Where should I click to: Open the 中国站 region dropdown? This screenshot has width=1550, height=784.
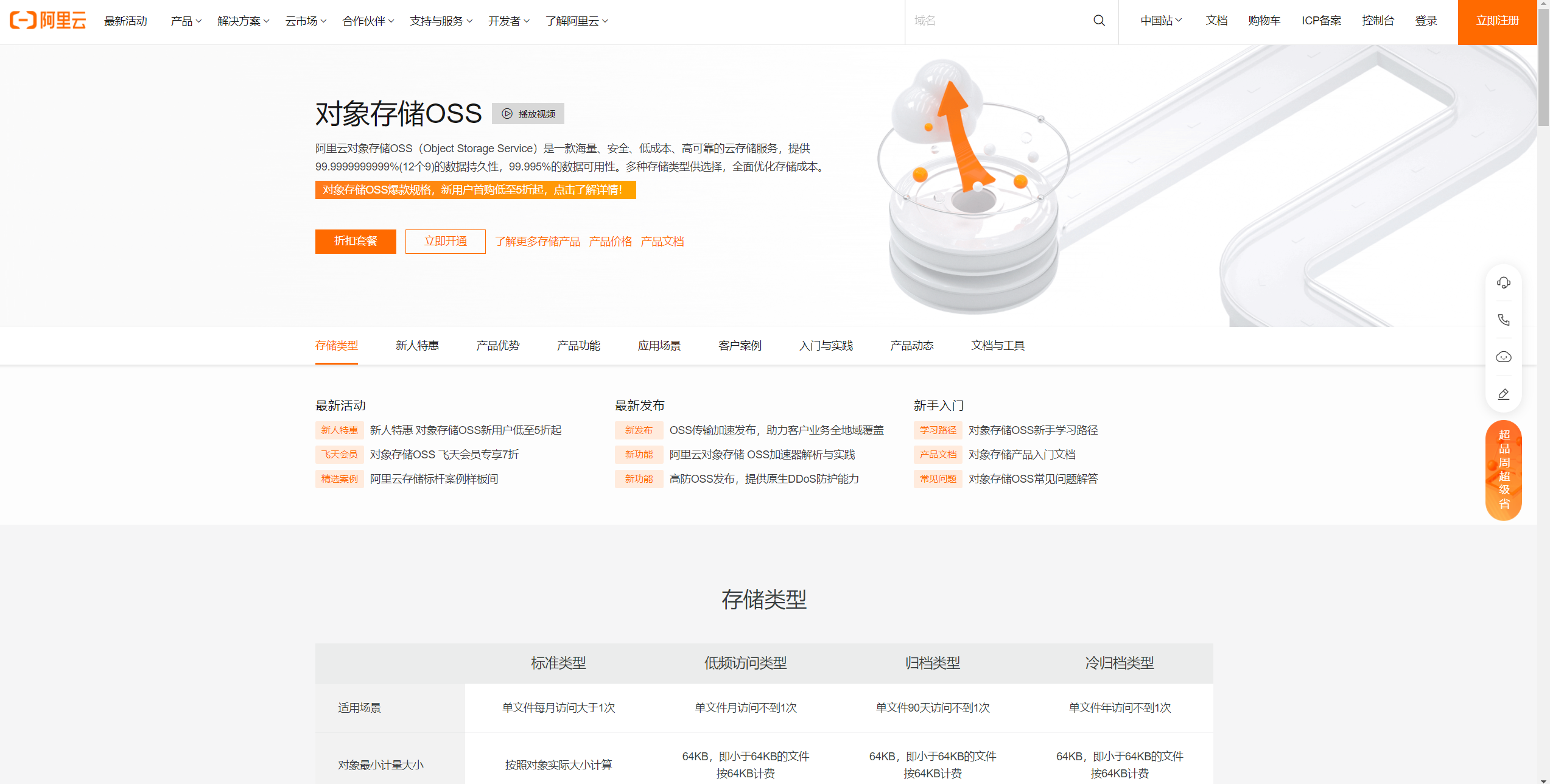pos(1160,21)
